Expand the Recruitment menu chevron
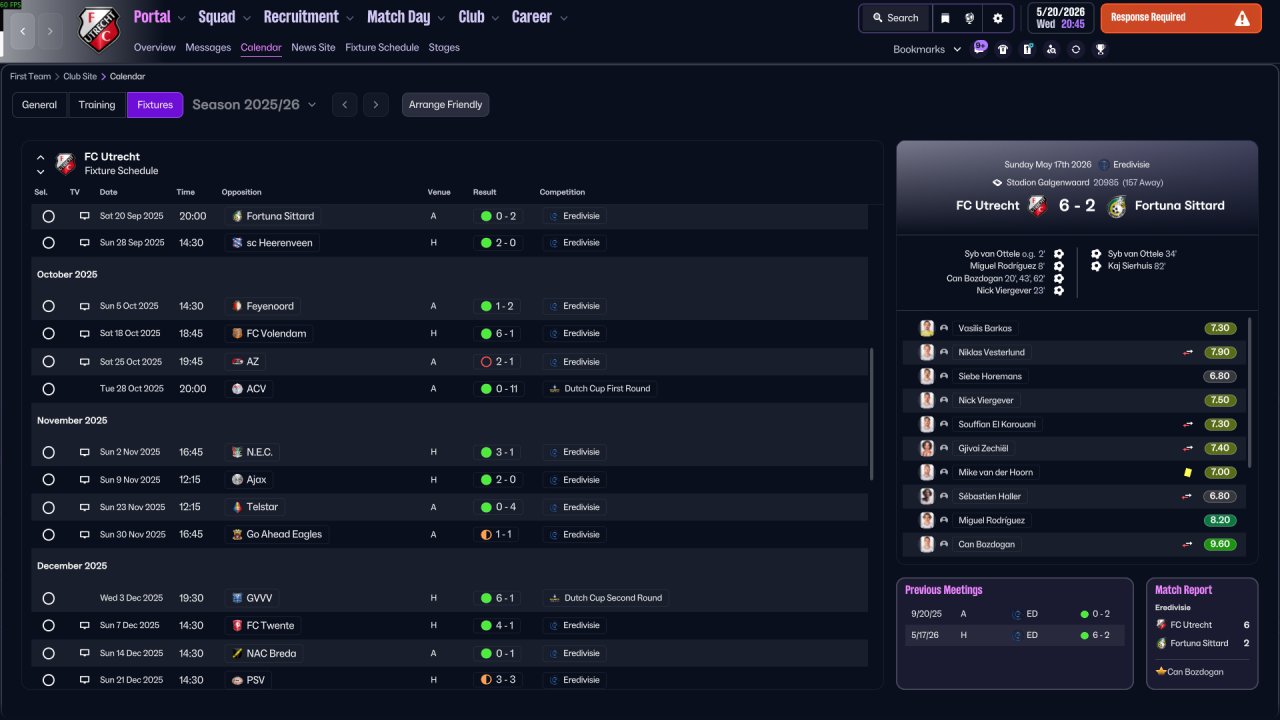 pos(350,18)
